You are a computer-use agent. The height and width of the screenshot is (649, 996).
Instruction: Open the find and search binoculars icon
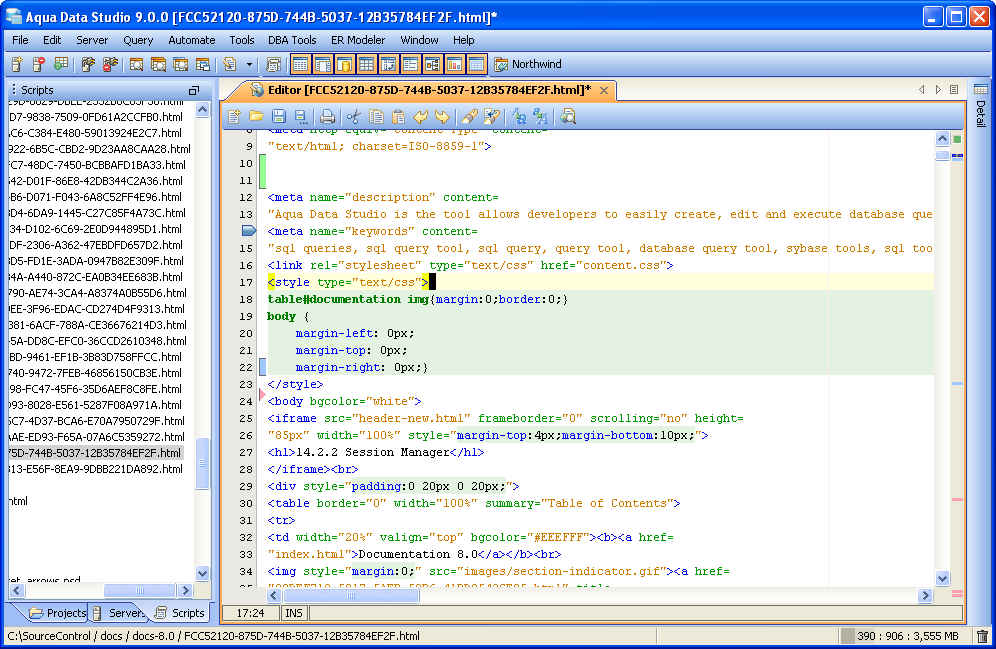568,117
